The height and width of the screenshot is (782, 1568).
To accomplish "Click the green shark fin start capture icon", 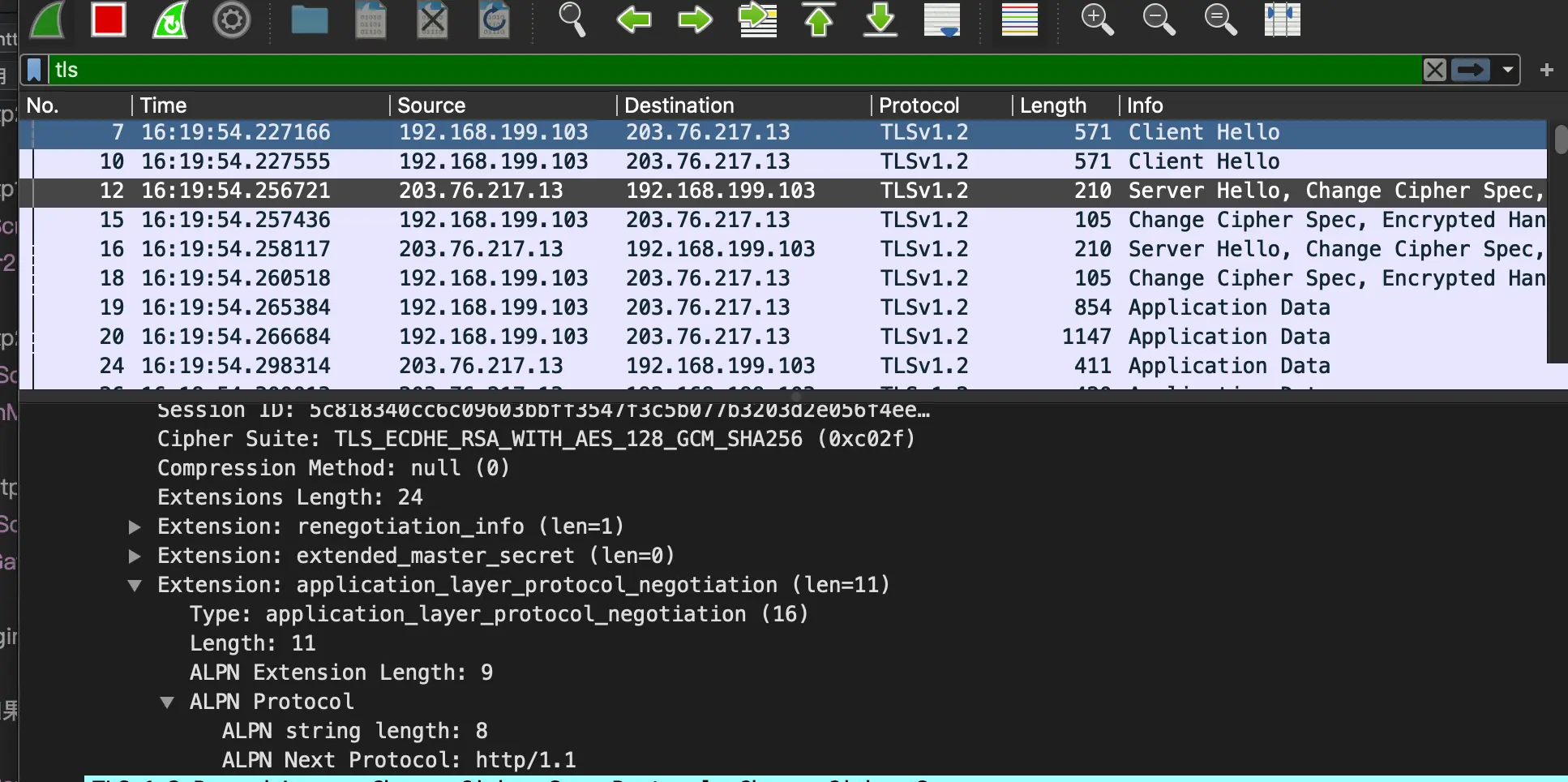I will tap(47, 19).
